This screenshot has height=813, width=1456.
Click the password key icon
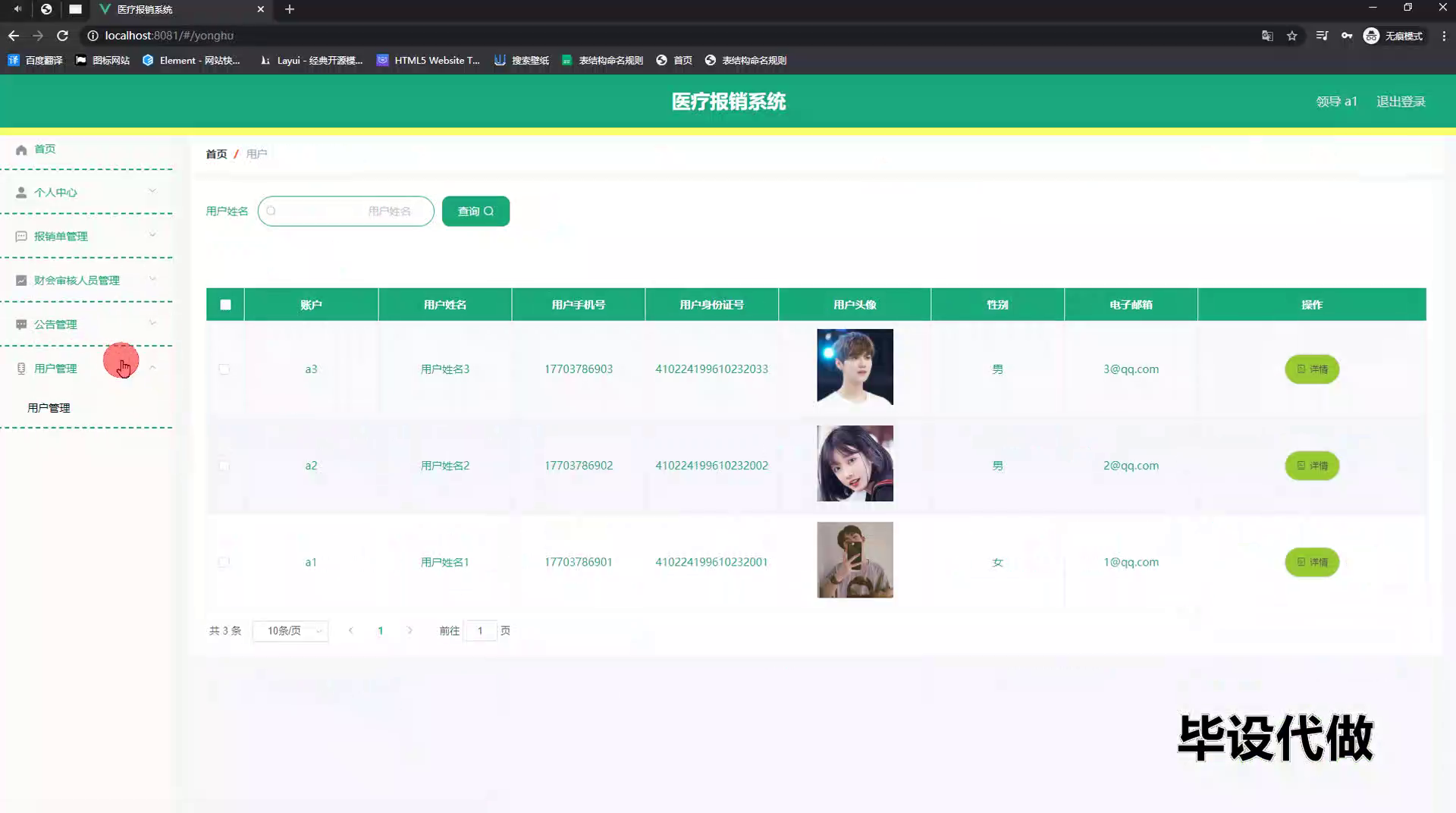coord(1347,36)
